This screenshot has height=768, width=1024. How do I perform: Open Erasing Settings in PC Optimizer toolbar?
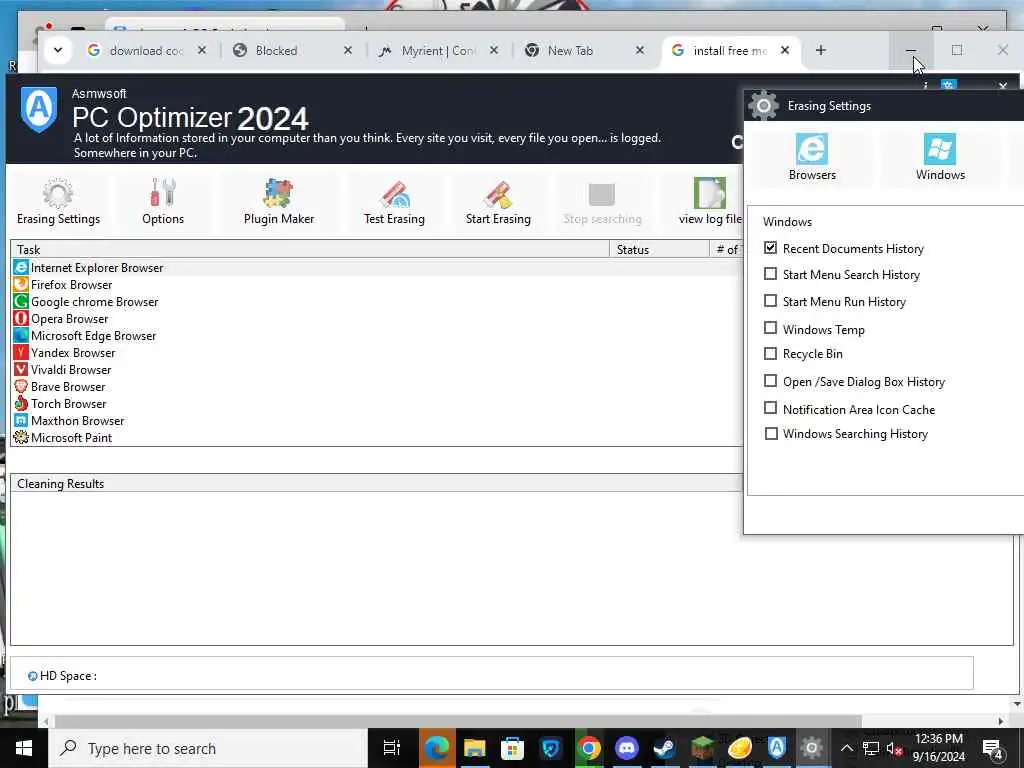tap(58, 202)
